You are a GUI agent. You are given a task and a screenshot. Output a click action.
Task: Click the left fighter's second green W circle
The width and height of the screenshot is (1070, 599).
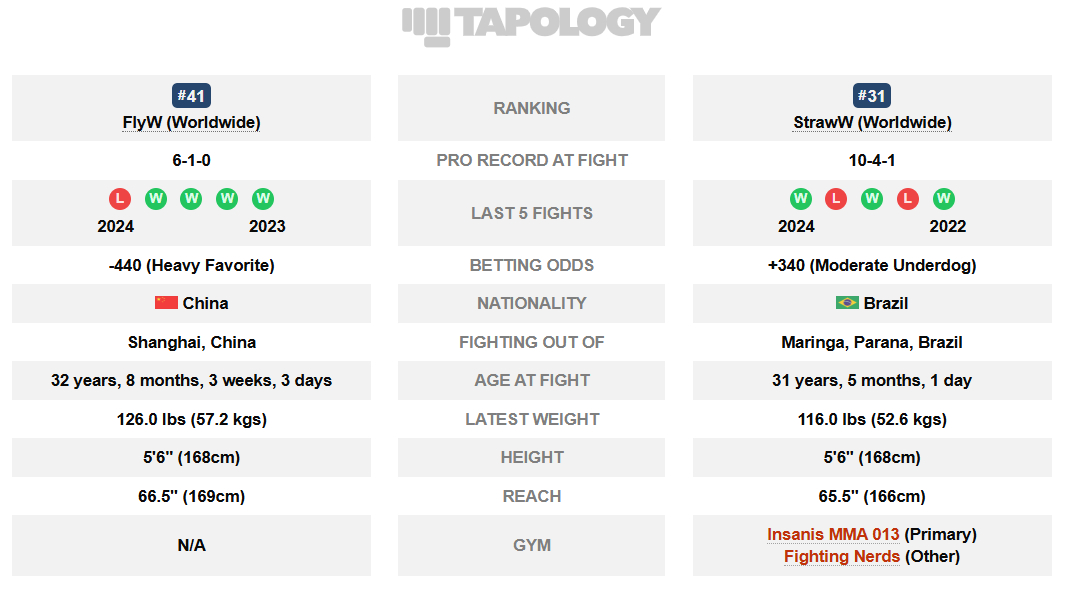point(191,199)
